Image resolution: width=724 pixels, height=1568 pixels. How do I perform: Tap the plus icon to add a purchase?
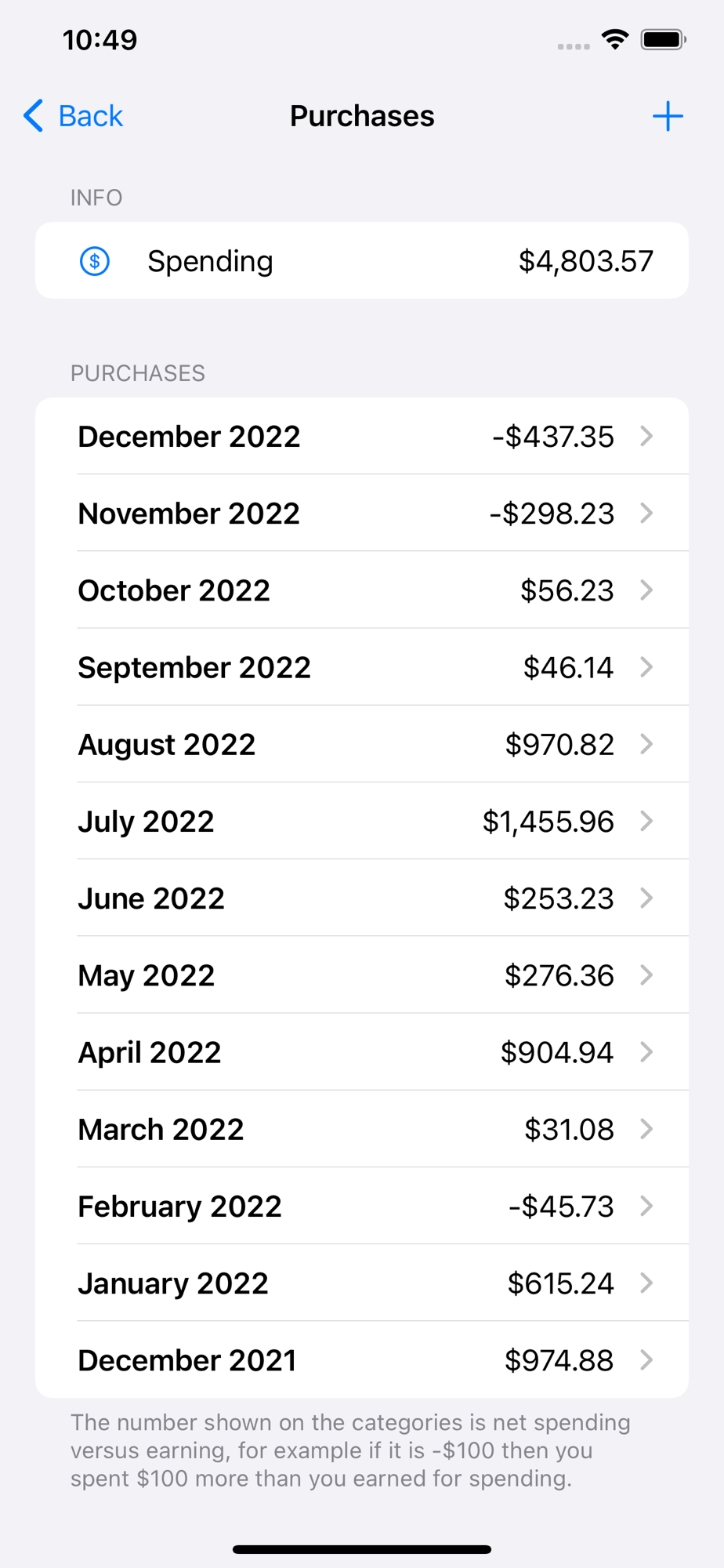[x=668, y=116]
